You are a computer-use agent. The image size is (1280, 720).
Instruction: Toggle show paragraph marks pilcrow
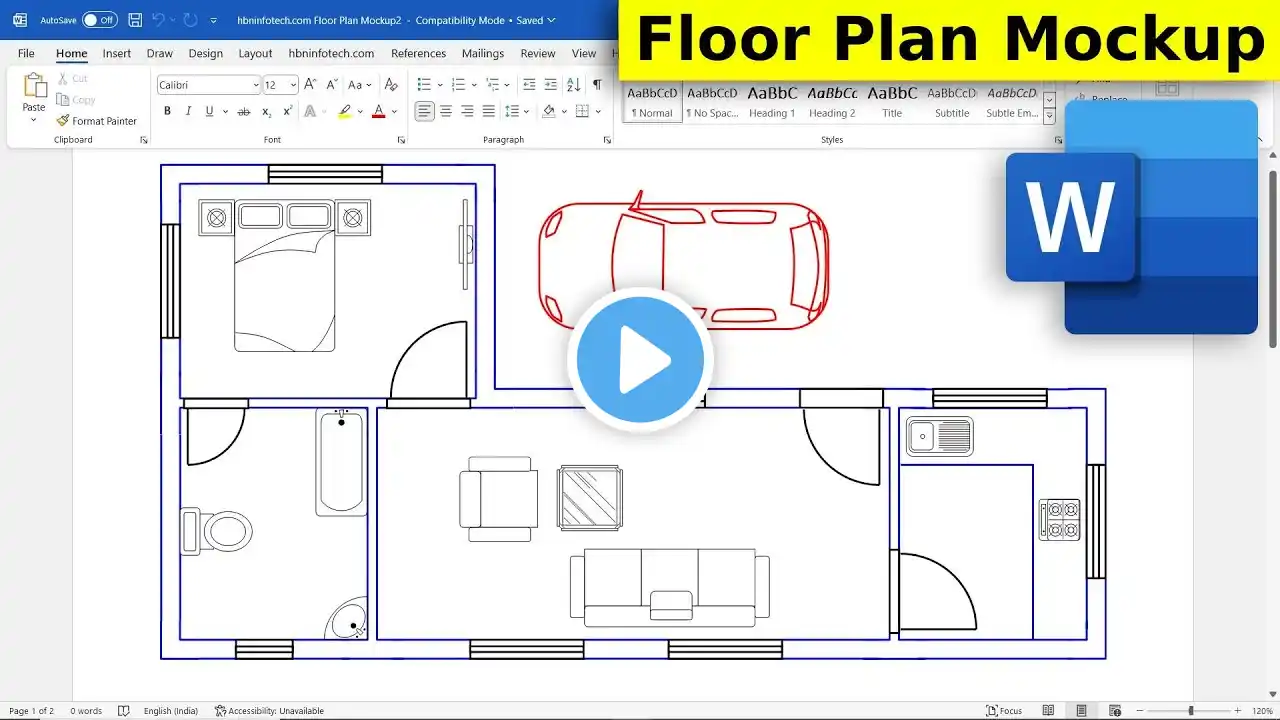(597, 85)
